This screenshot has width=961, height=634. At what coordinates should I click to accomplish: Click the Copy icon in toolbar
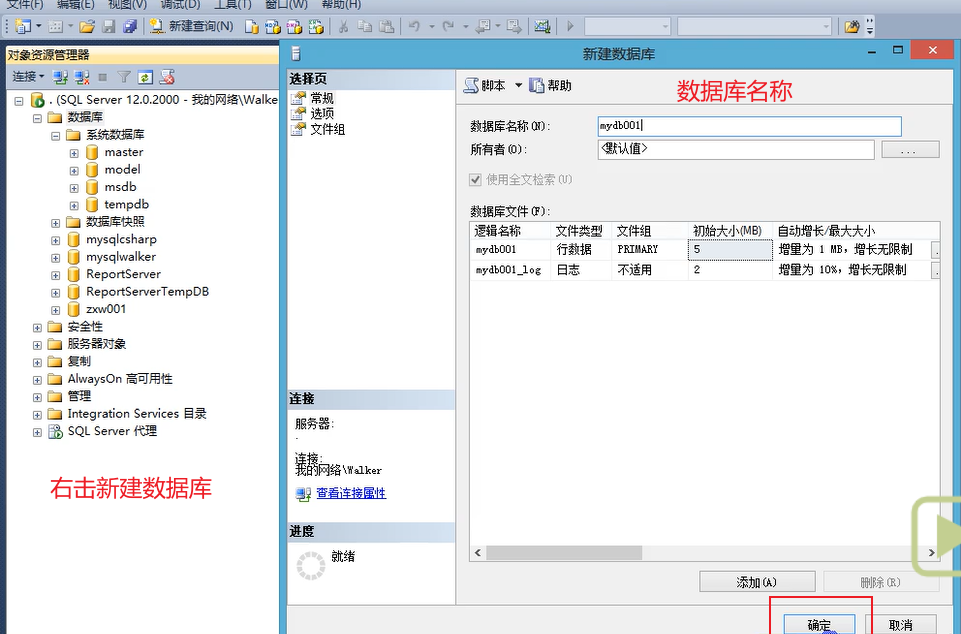(x=365, y=26)
